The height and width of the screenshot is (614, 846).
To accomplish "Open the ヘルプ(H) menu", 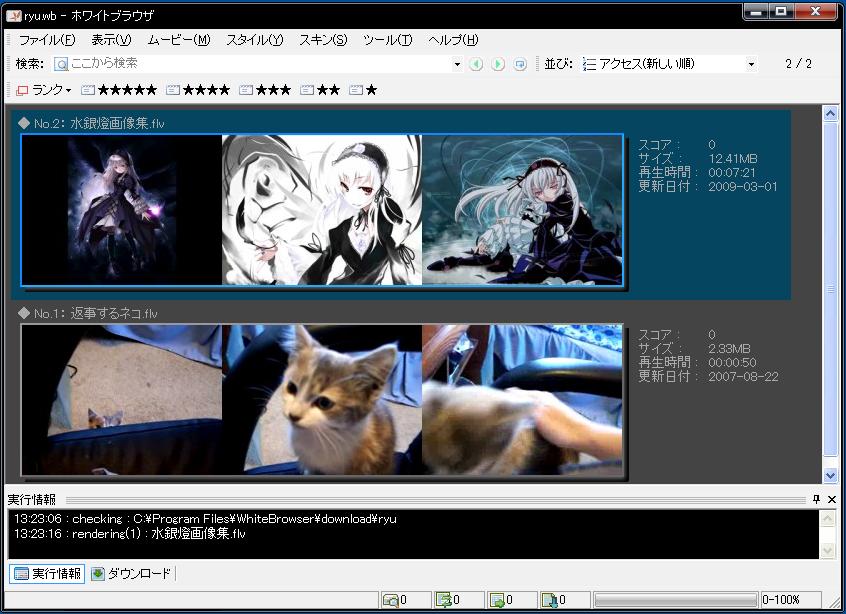I will point(453,40).
